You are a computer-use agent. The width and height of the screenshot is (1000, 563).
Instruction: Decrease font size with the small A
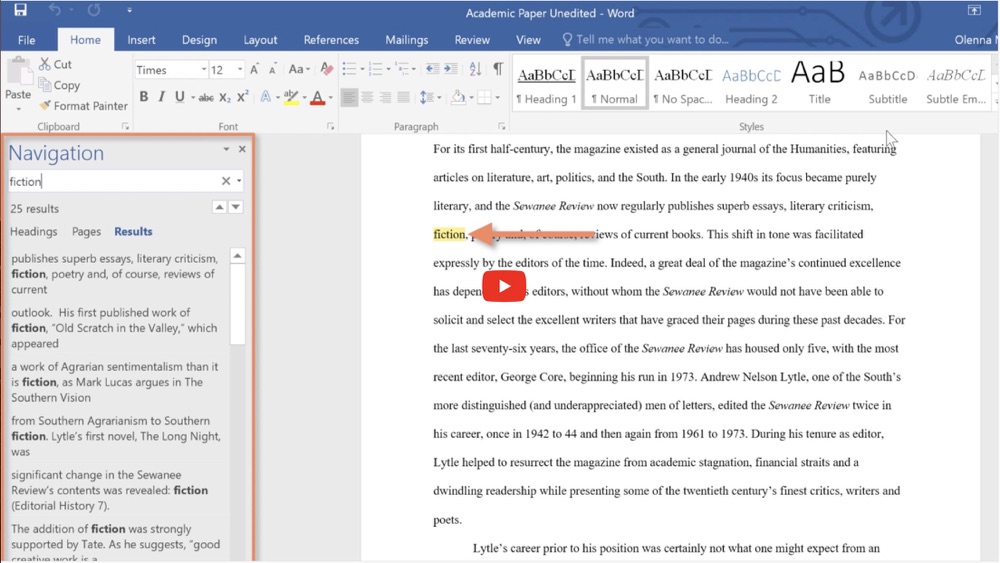point(272,69)
